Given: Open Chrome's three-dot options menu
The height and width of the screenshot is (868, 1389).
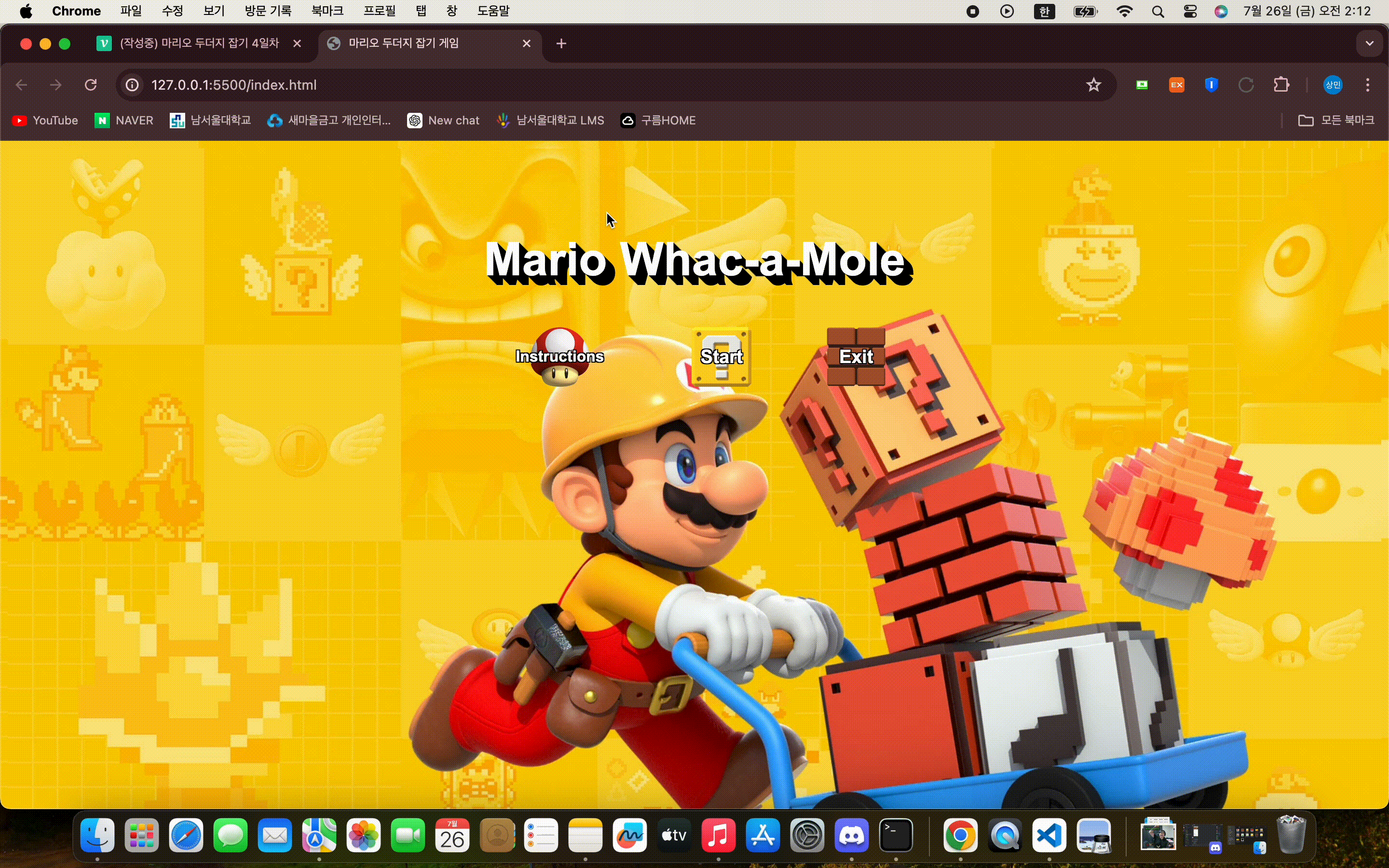Looking at the screenshot, I should [x=1368, y=84].
